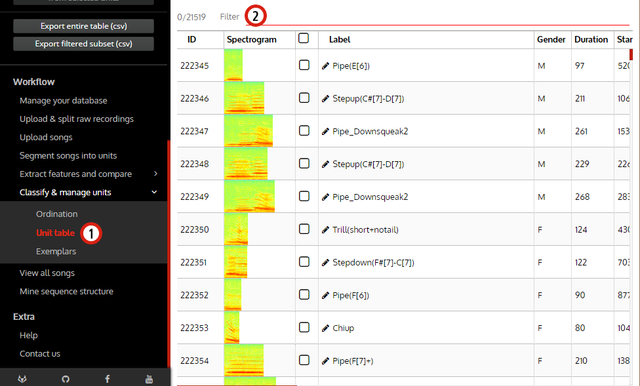Open Segment songs into units
Viewport: 640px width, 386px height.
tap(68, 156)
